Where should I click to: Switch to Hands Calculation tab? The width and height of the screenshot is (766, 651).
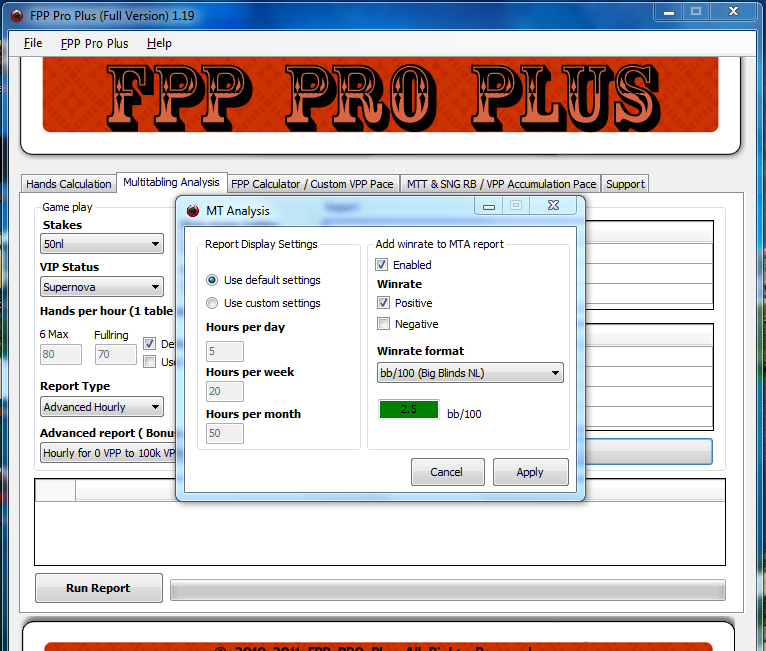(x=68, y=184)
